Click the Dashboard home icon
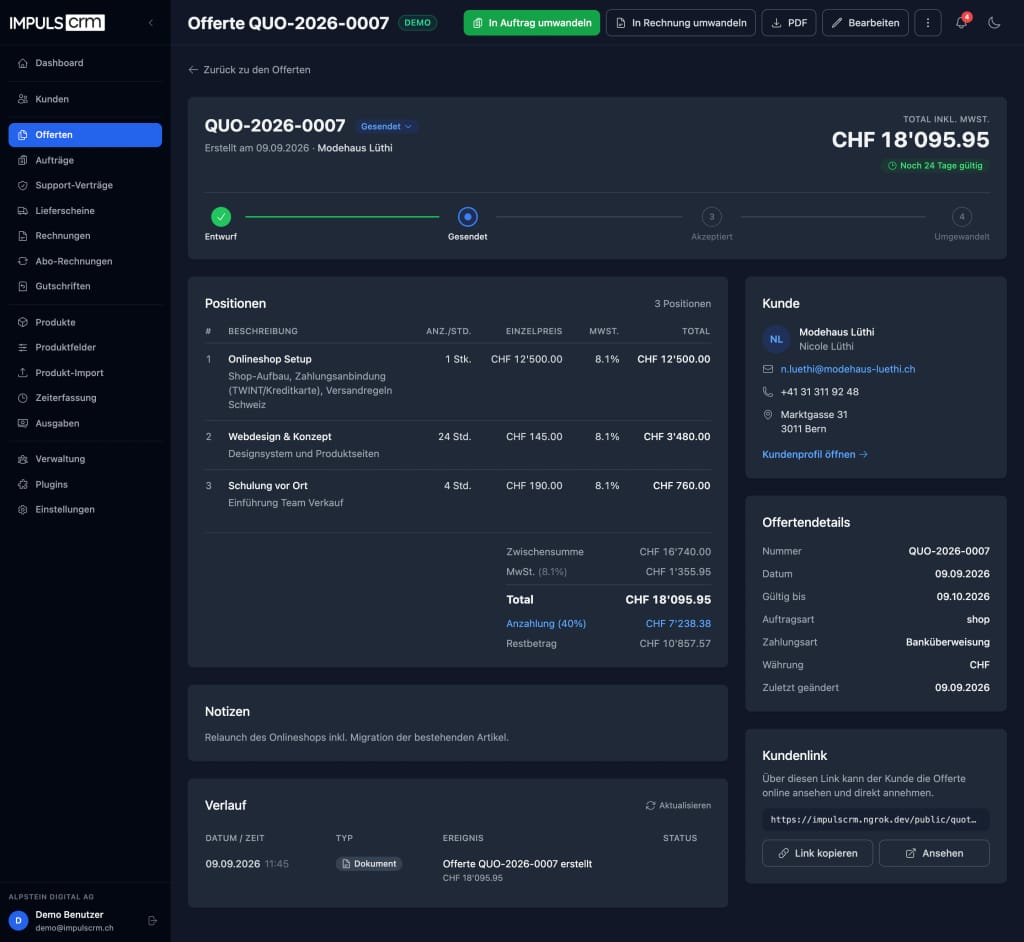This screenshot has height=942, width=1024. (23, 63)
